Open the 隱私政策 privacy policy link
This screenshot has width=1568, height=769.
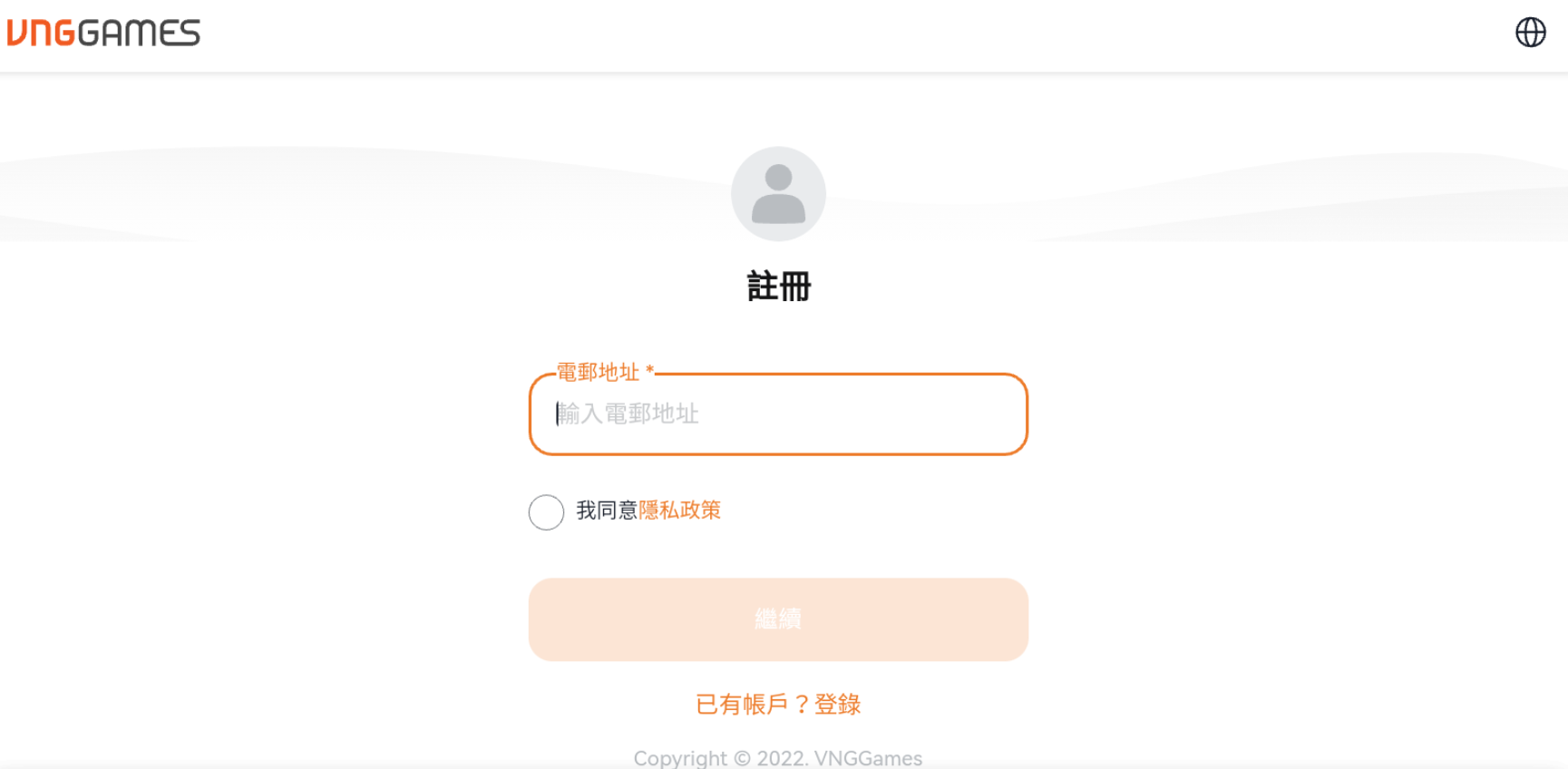click(x=679, y=511)
